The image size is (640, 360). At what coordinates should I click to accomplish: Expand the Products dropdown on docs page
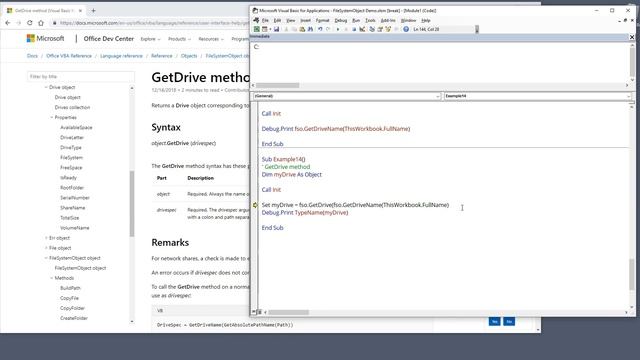coord(179,39)
